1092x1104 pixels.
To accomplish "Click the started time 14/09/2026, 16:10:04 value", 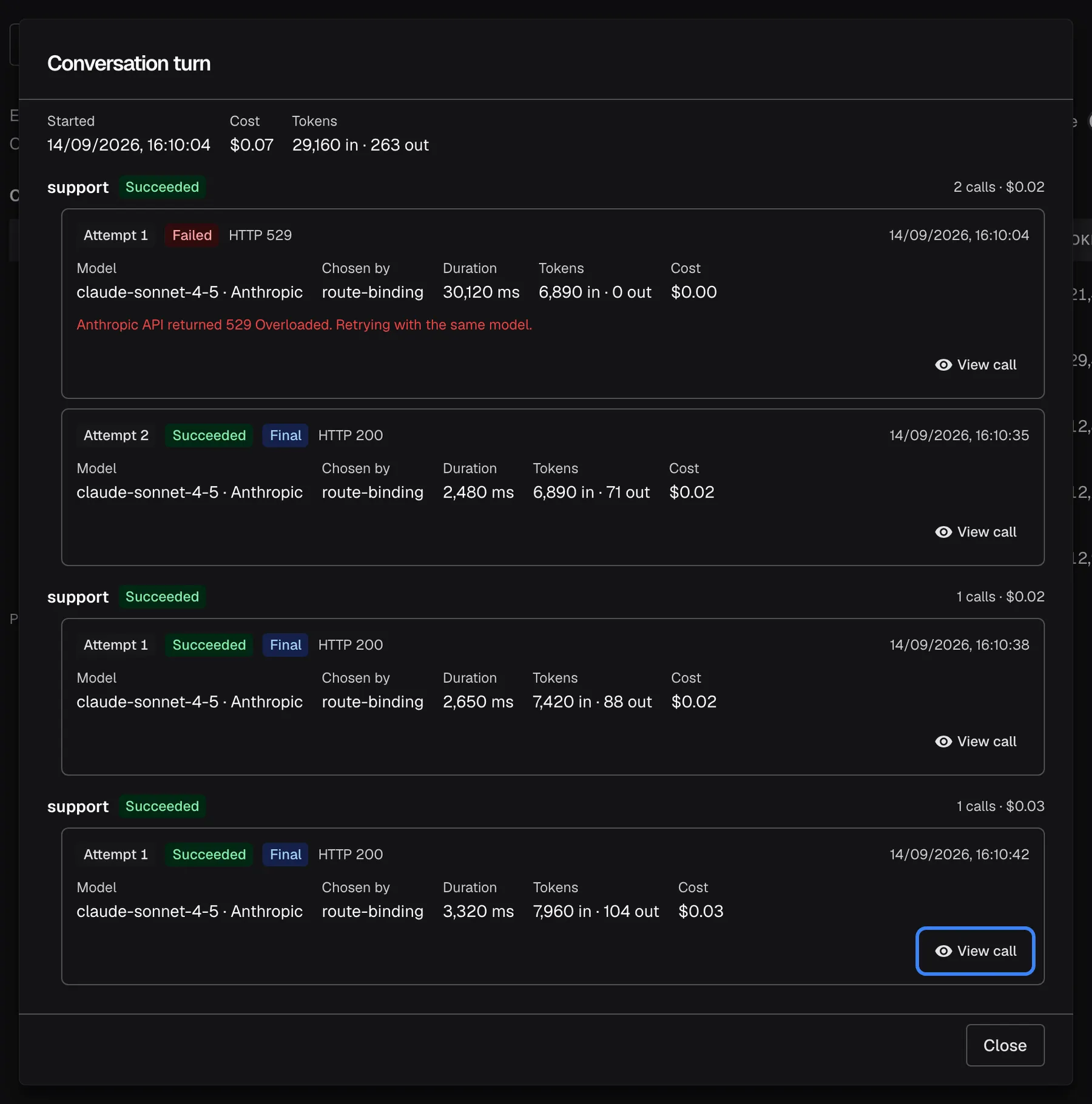I will (x=129, y=144).
